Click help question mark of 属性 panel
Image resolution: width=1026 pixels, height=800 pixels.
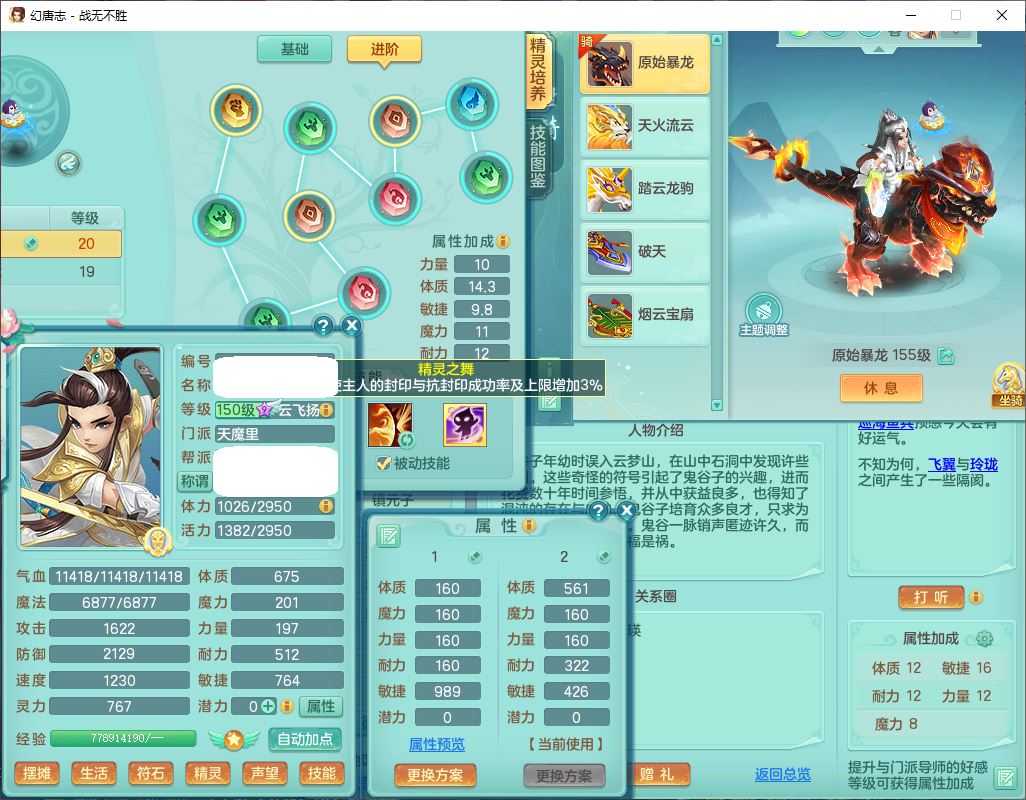click(x=597, y=511)
